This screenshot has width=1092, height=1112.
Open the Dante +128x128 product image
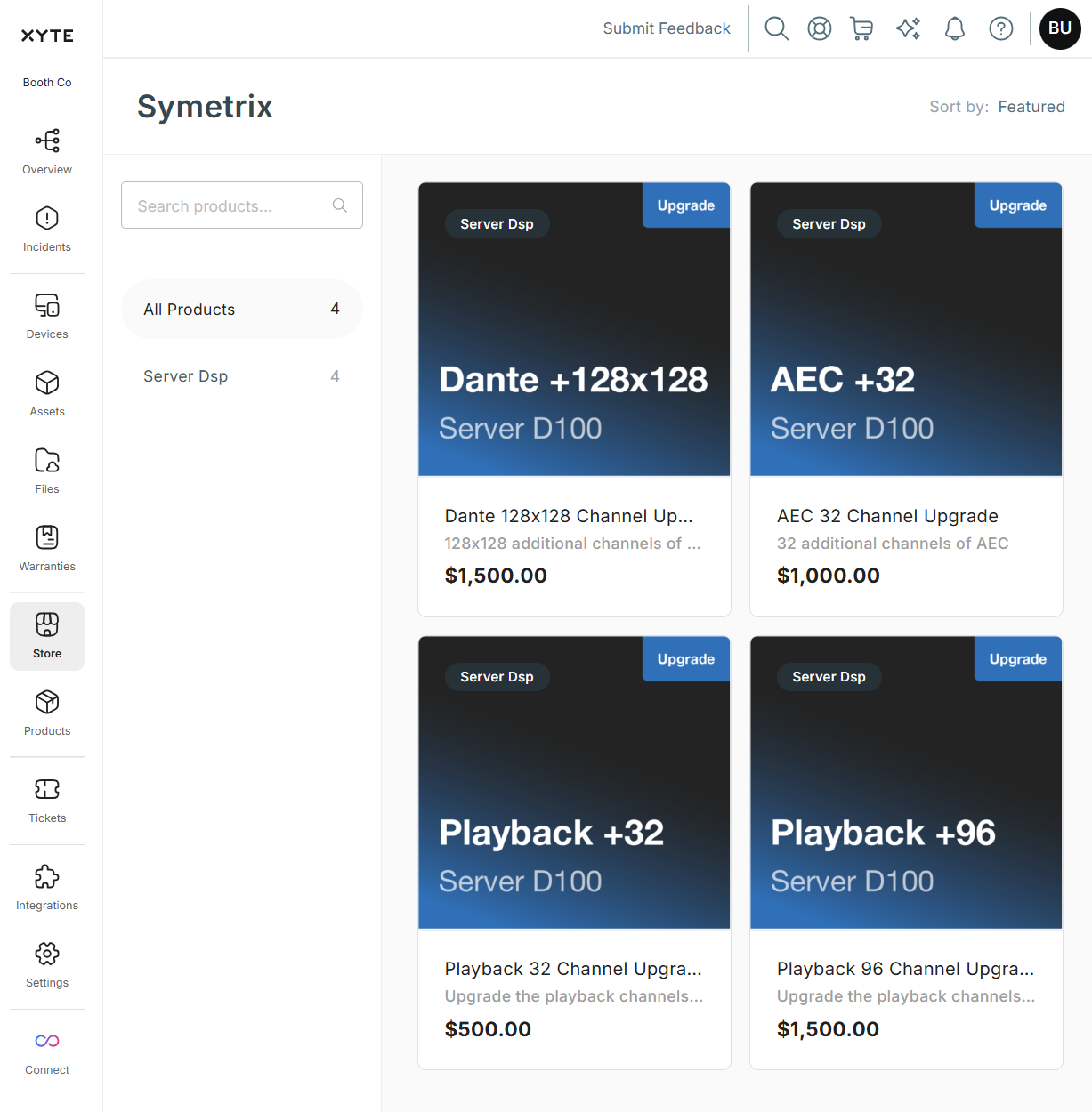click(574, 329)
